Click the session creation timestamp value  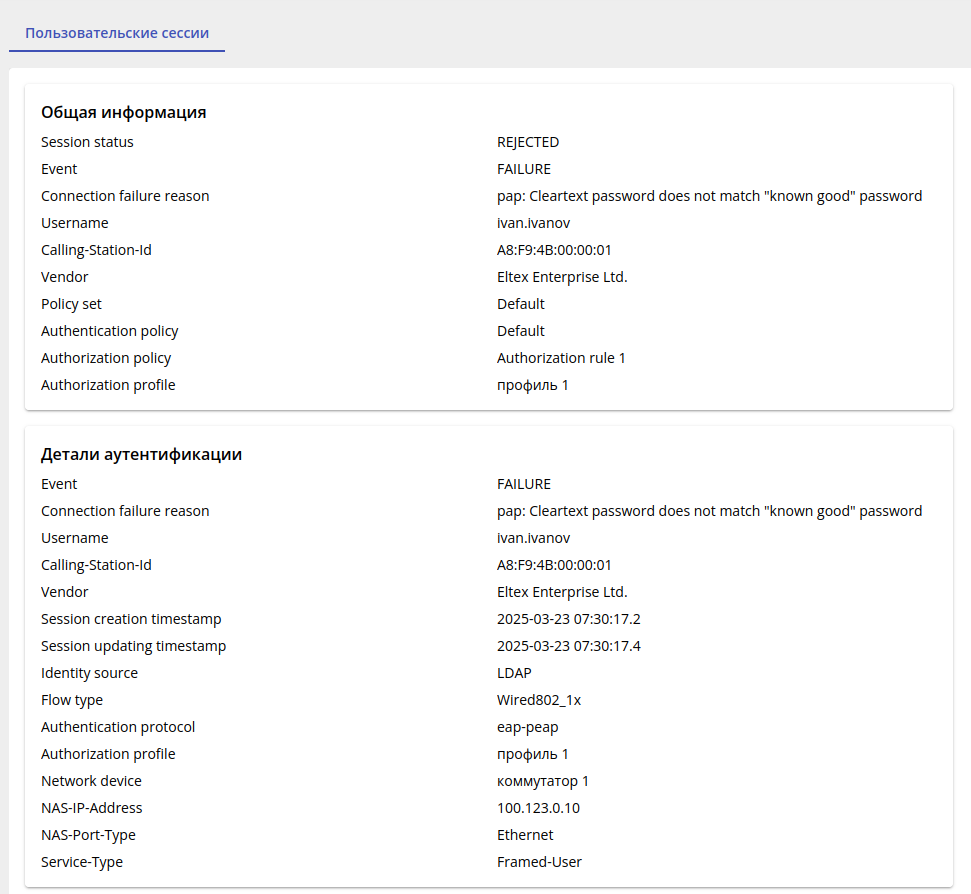coord(568,619)
